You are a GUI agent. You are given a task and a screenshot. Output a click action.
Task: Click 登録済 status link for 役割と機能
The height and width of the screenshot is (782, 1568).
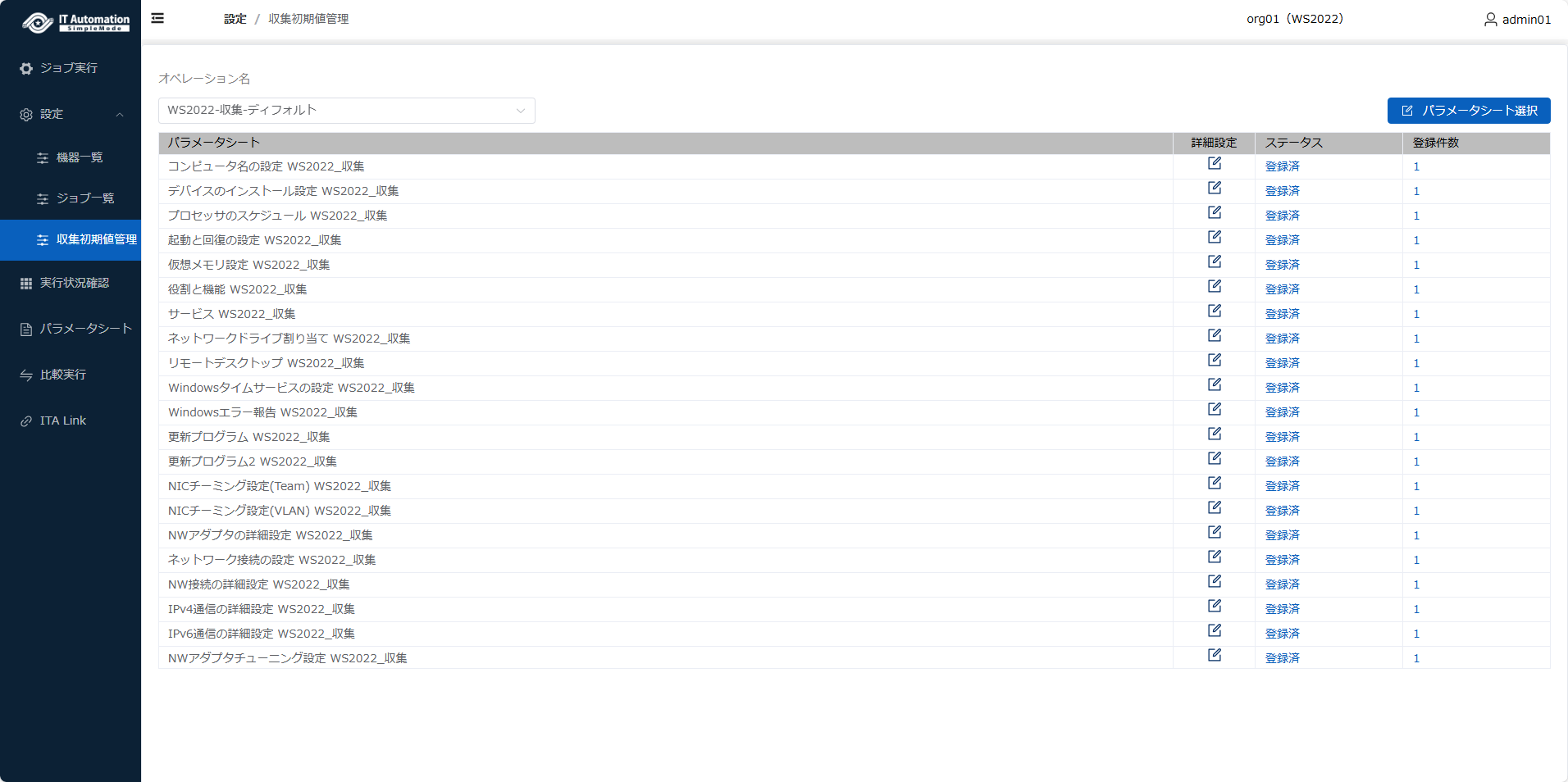coord(1282,289)
